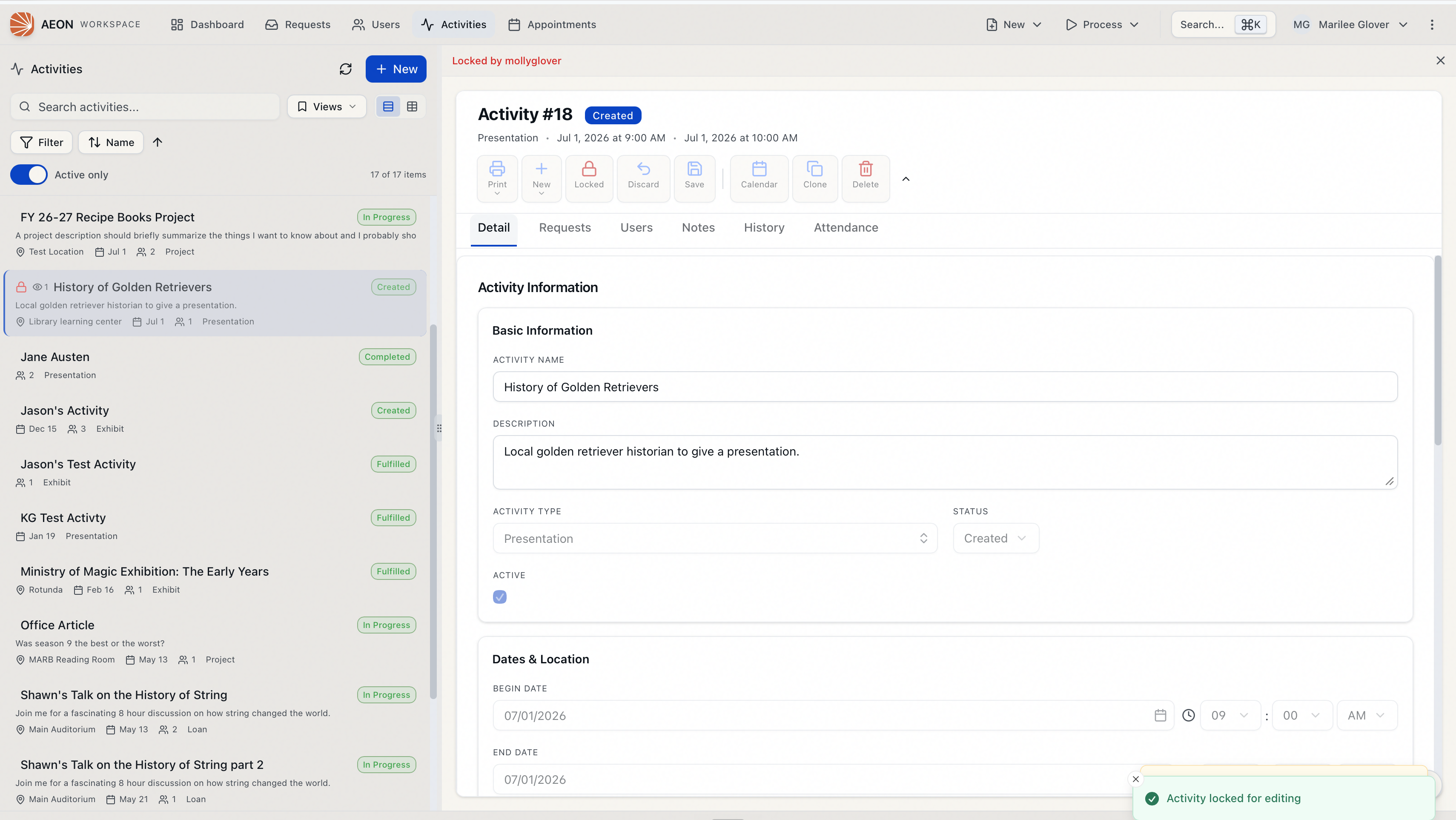Save the activity
Image resolution: width=1456 pixels, height=820 pixels.
tap(694, 178)
